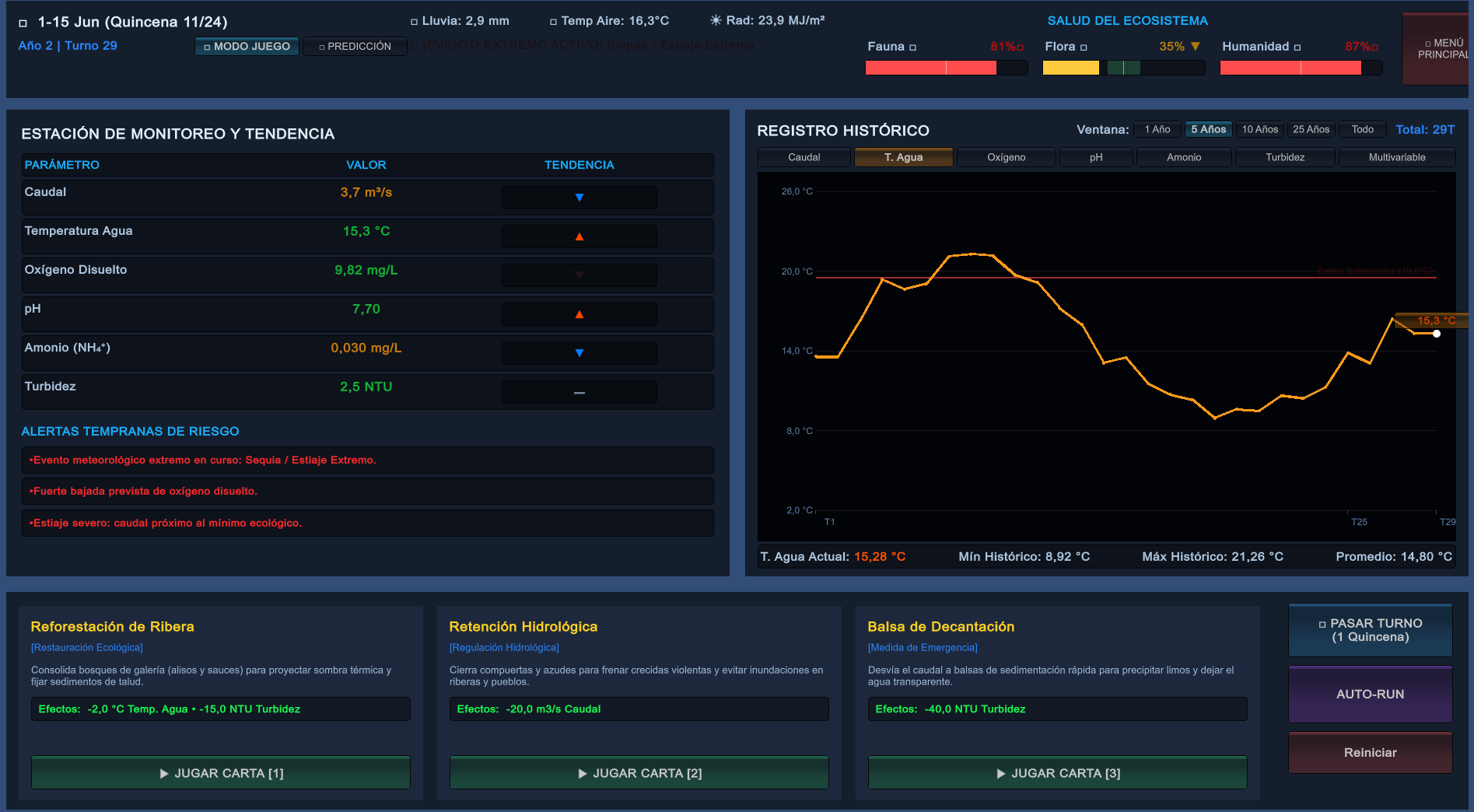Enable AUTO-RUN
This screenshot has height=812, width=1474.
point(1370,694)
